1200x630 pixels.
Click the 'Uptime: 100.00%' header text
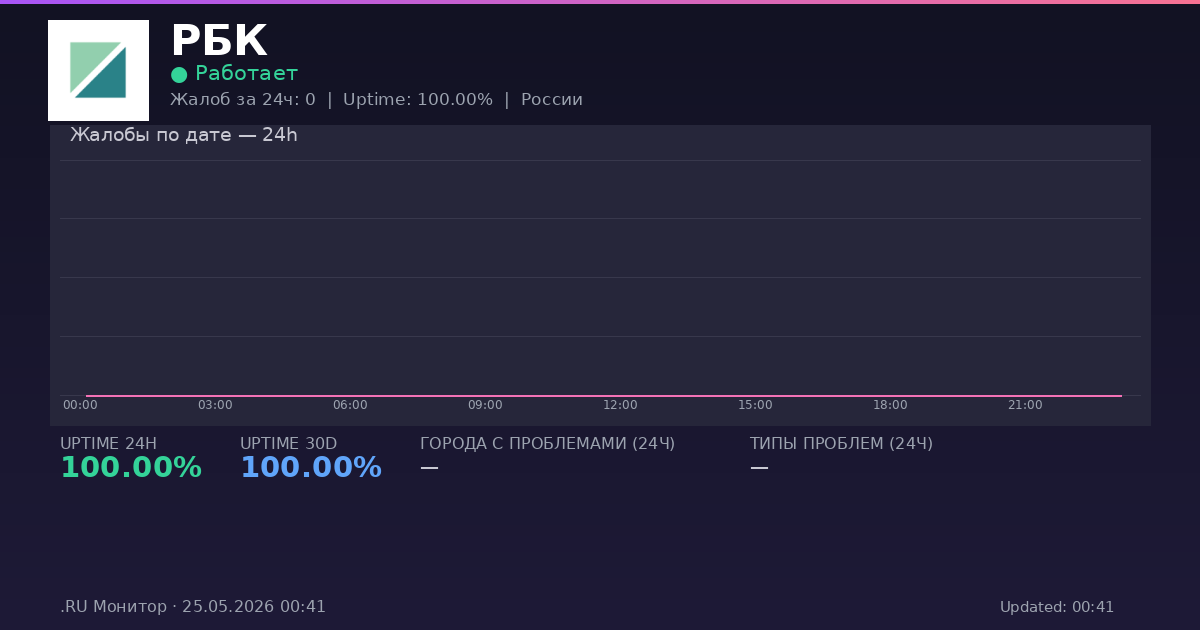418,100
